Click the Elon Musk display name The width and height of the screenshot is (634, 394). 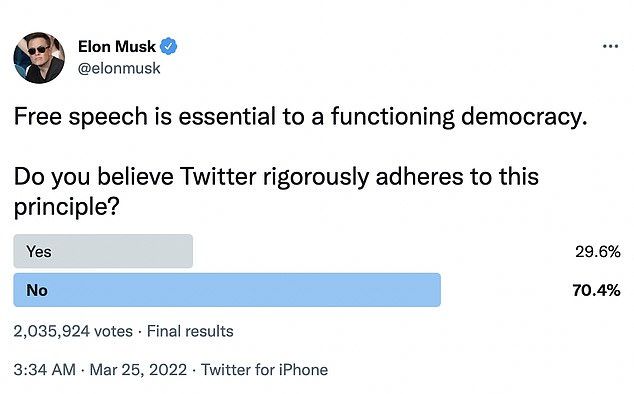116,47
